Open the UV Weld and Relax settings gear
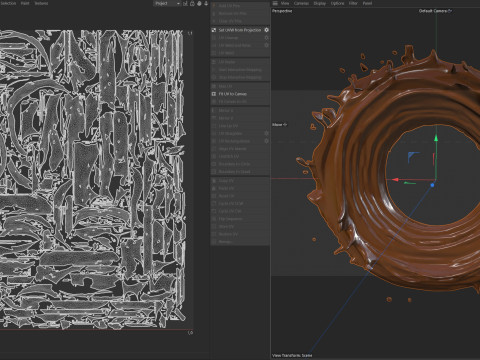480x360 pixels. click(x=266, y=45)
